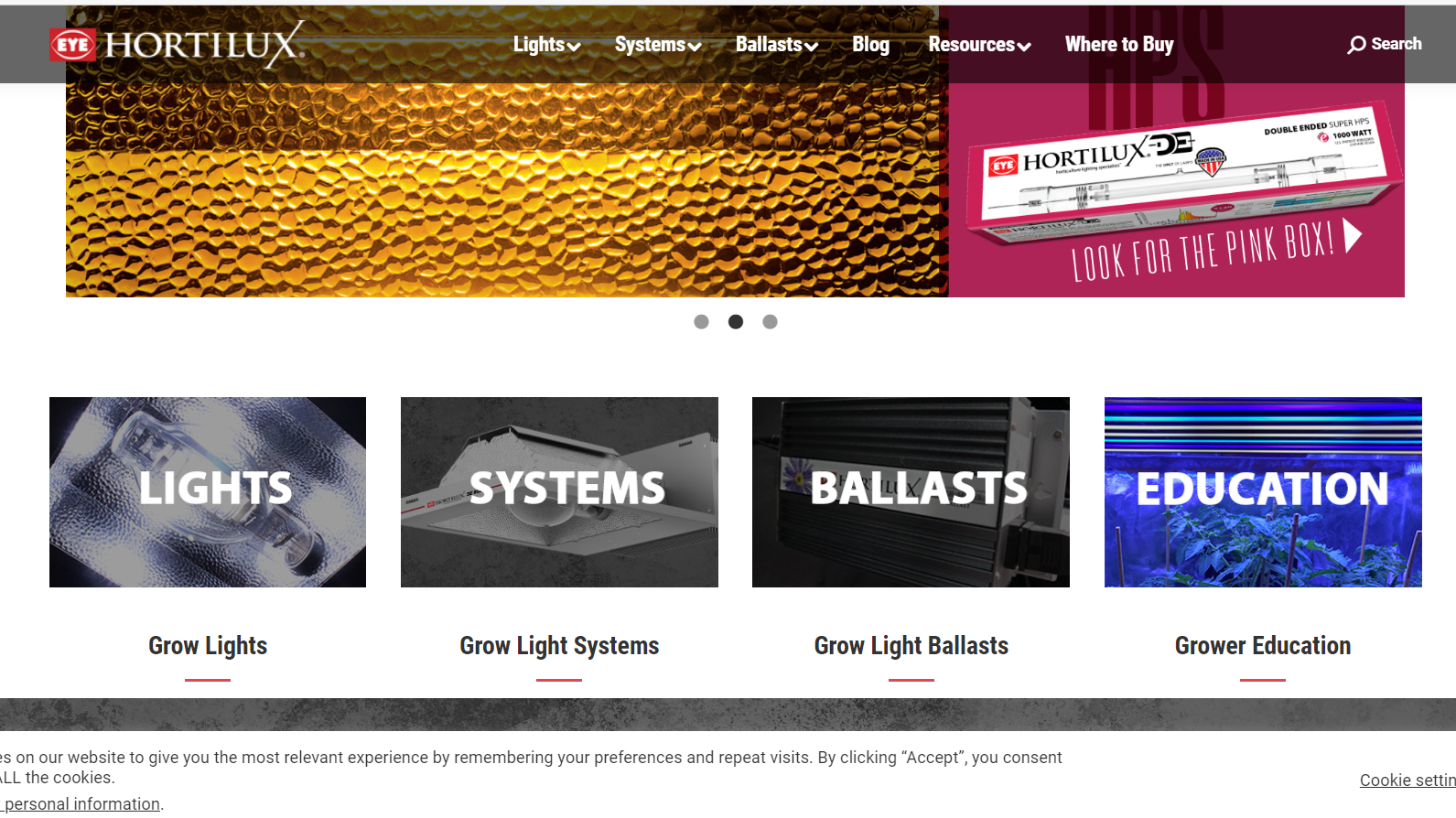This screenshot has width=1456, height=818.
Task: Open the Lights menu item
Action: point(539,44)
